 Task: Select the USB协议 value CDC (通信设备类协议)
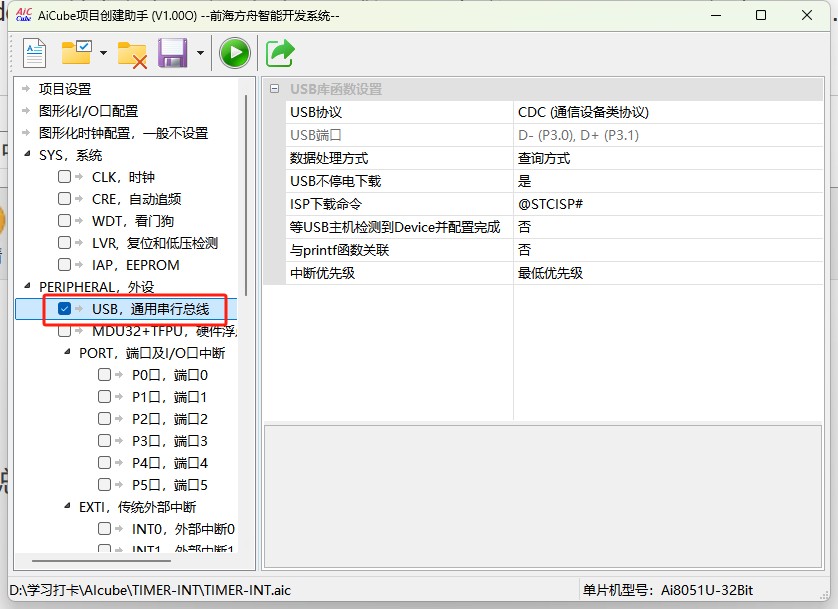point(668,112)
